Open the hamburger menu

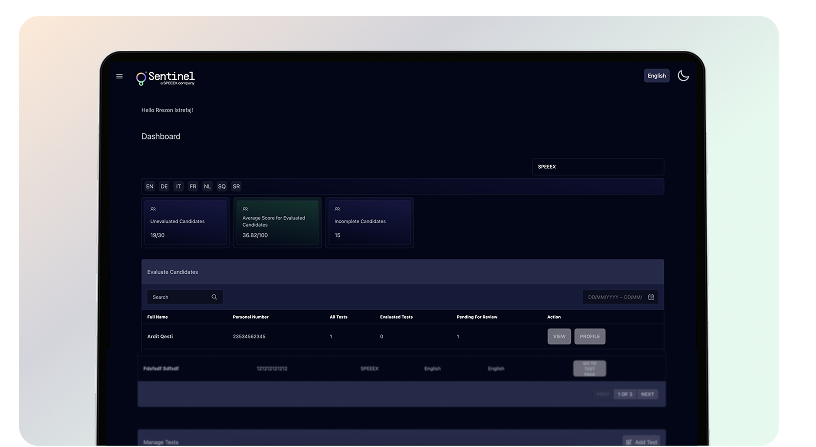click(119, 76)
